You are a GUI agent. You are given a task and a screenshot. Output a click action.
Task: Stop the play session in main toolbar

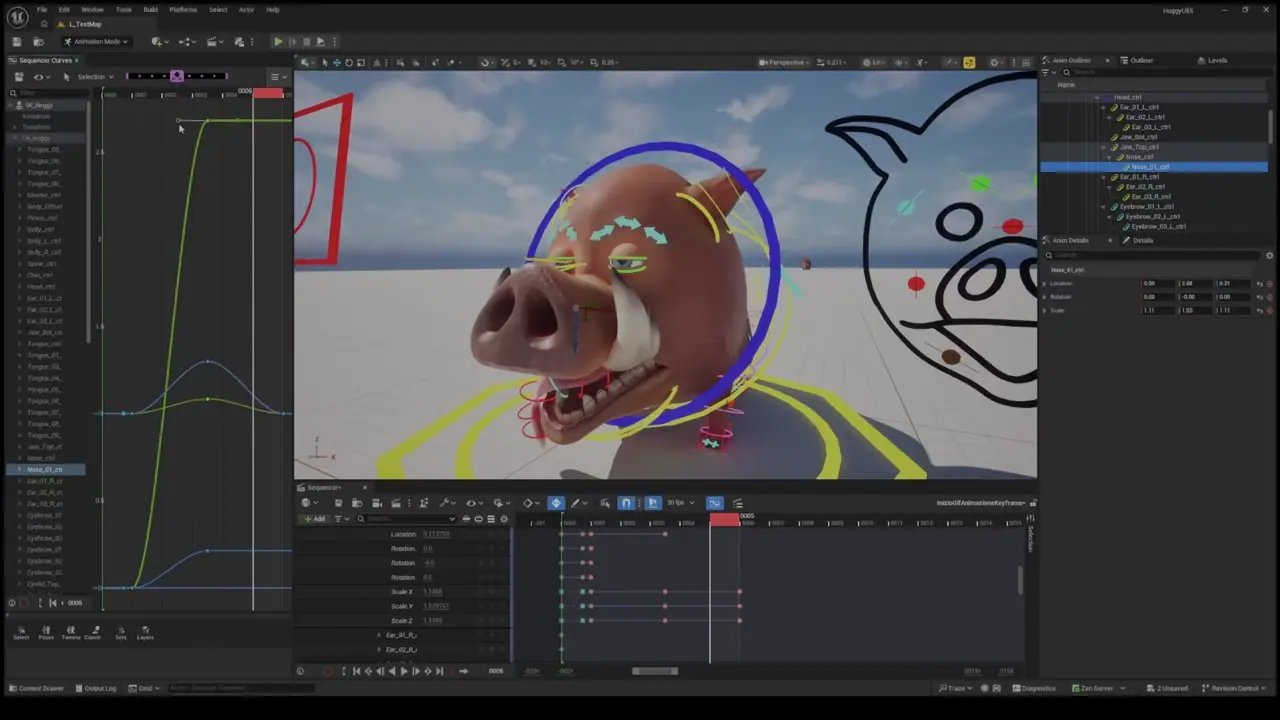click(306, 42)
